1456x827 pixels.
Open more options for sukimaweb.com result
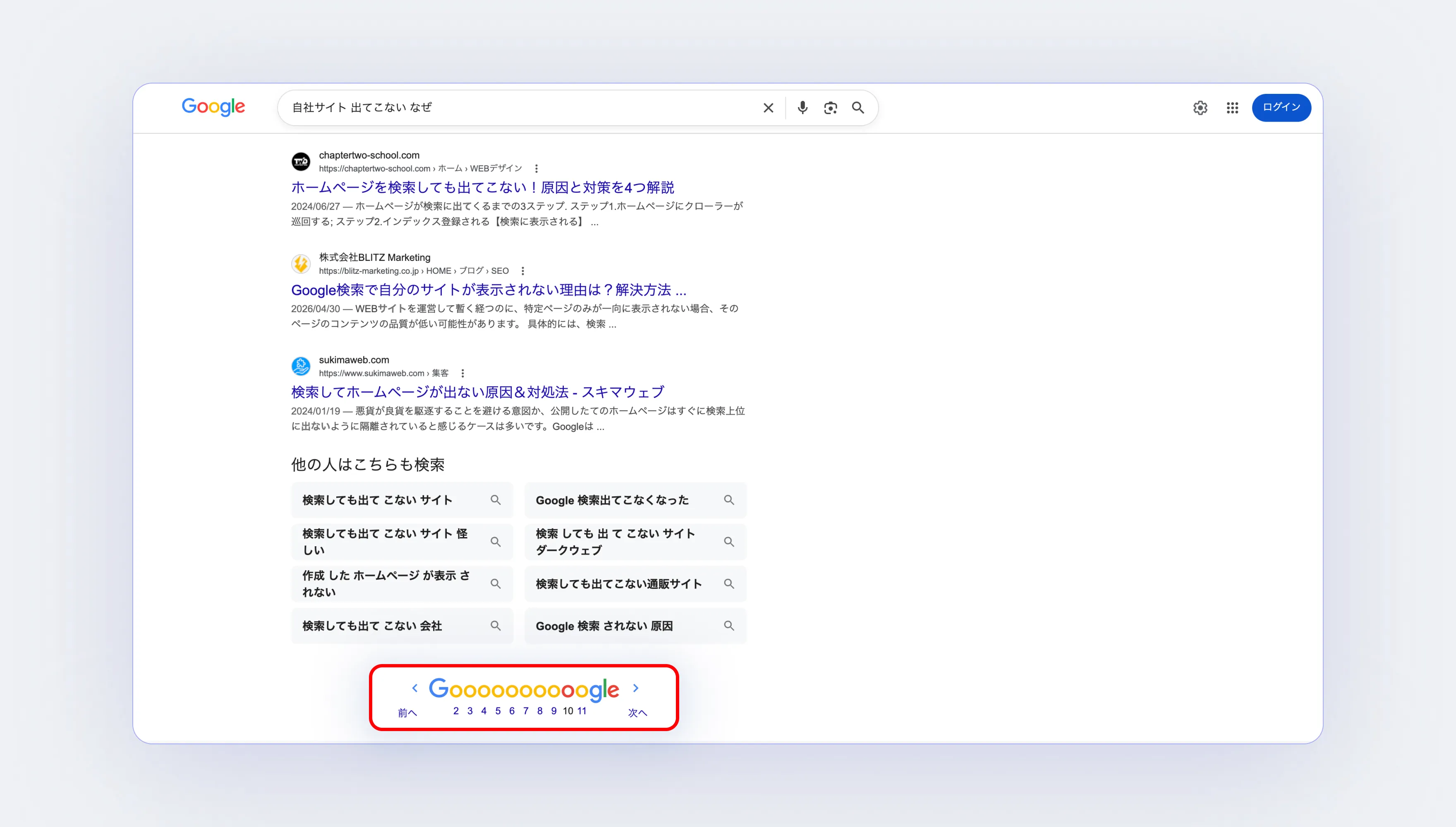click(x=462, y=373)
